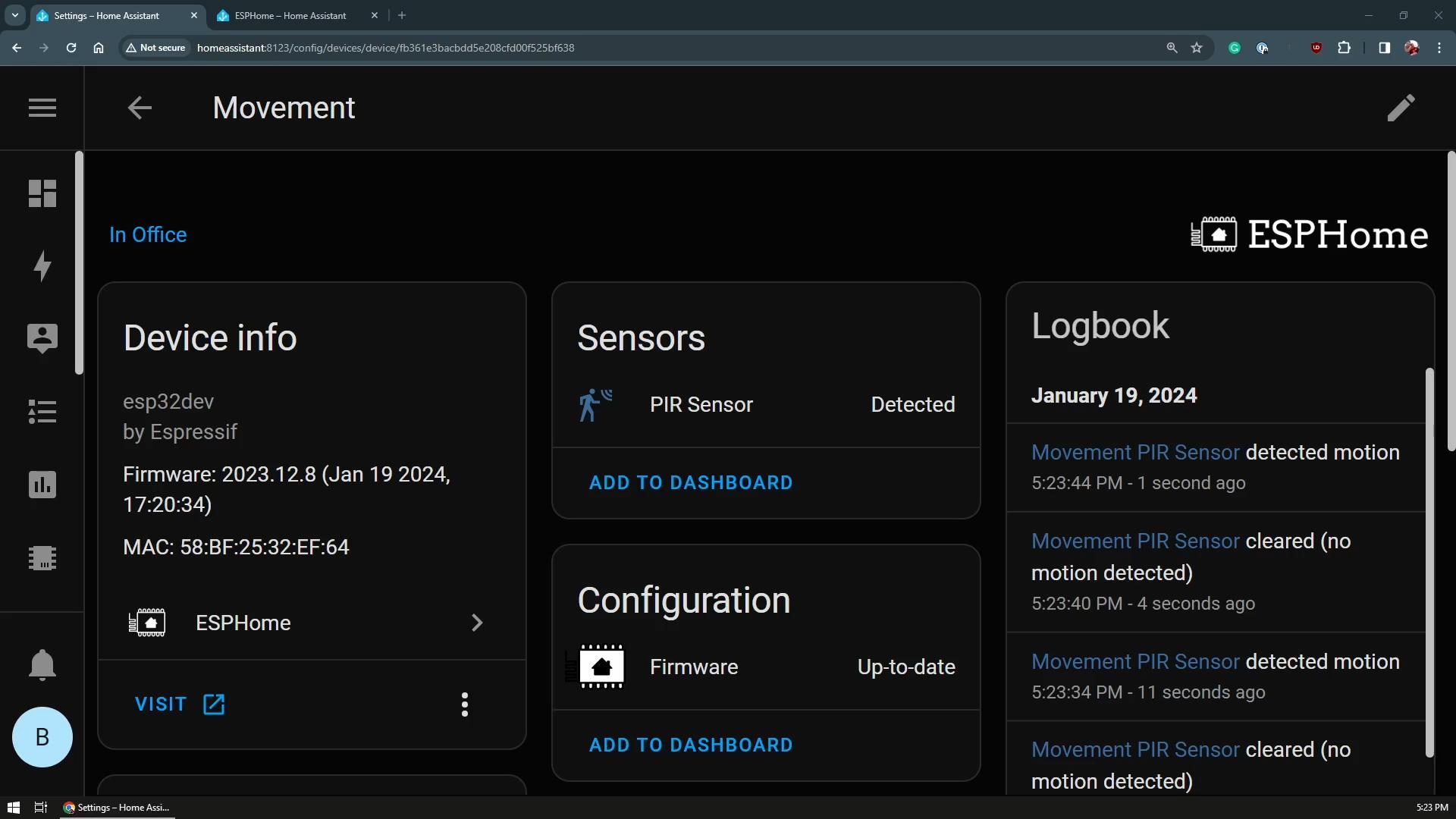Open the Overview dashboard sidebar icon
The width and height of the screenshot is (1456, 819).
42,193
